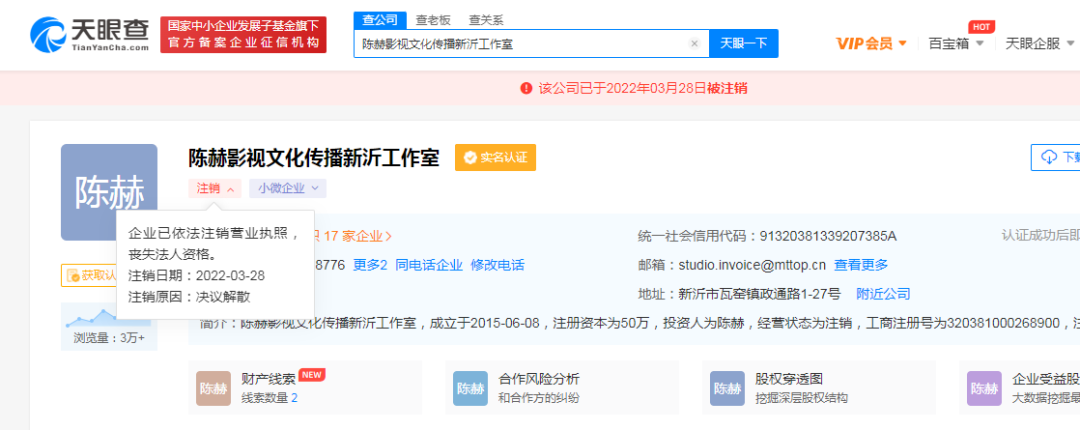
Task: Click the browse volume trend chart
Action: coord(108,318)
